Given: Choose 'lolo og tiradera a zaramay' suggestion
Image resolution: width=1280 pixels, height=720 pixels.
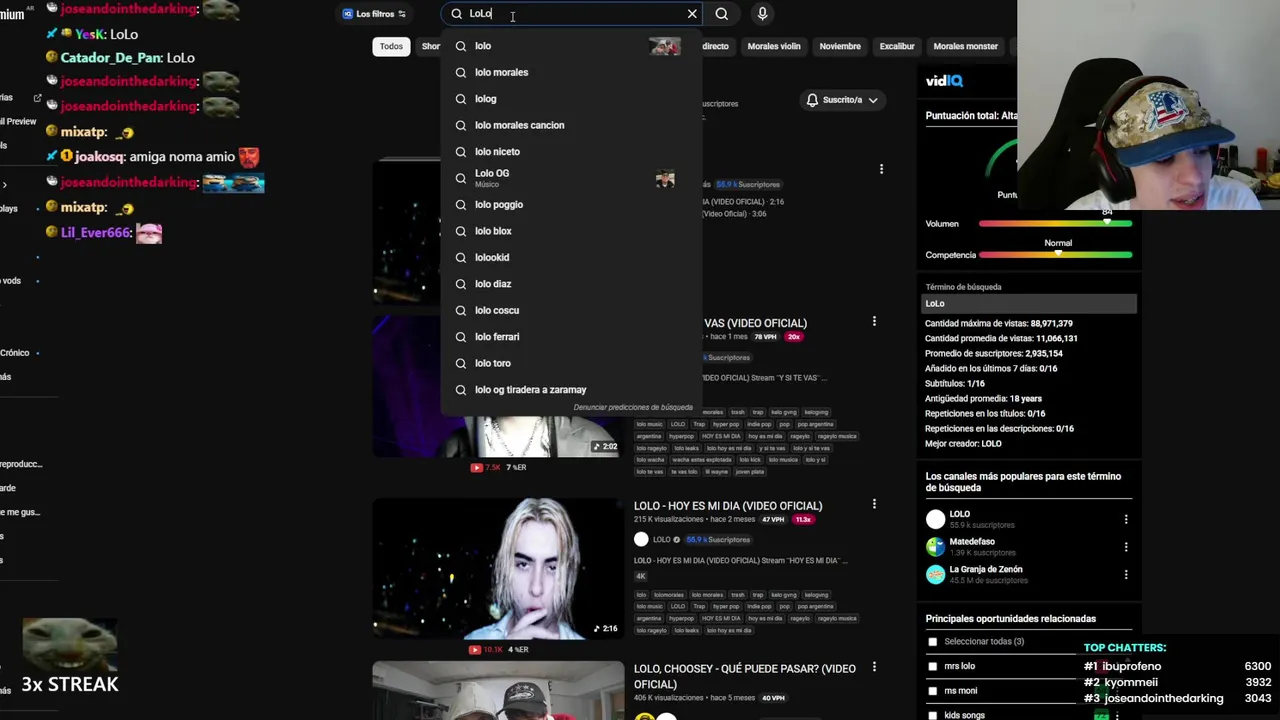Looking at the screenshot, I should click(x=571, y=390).
